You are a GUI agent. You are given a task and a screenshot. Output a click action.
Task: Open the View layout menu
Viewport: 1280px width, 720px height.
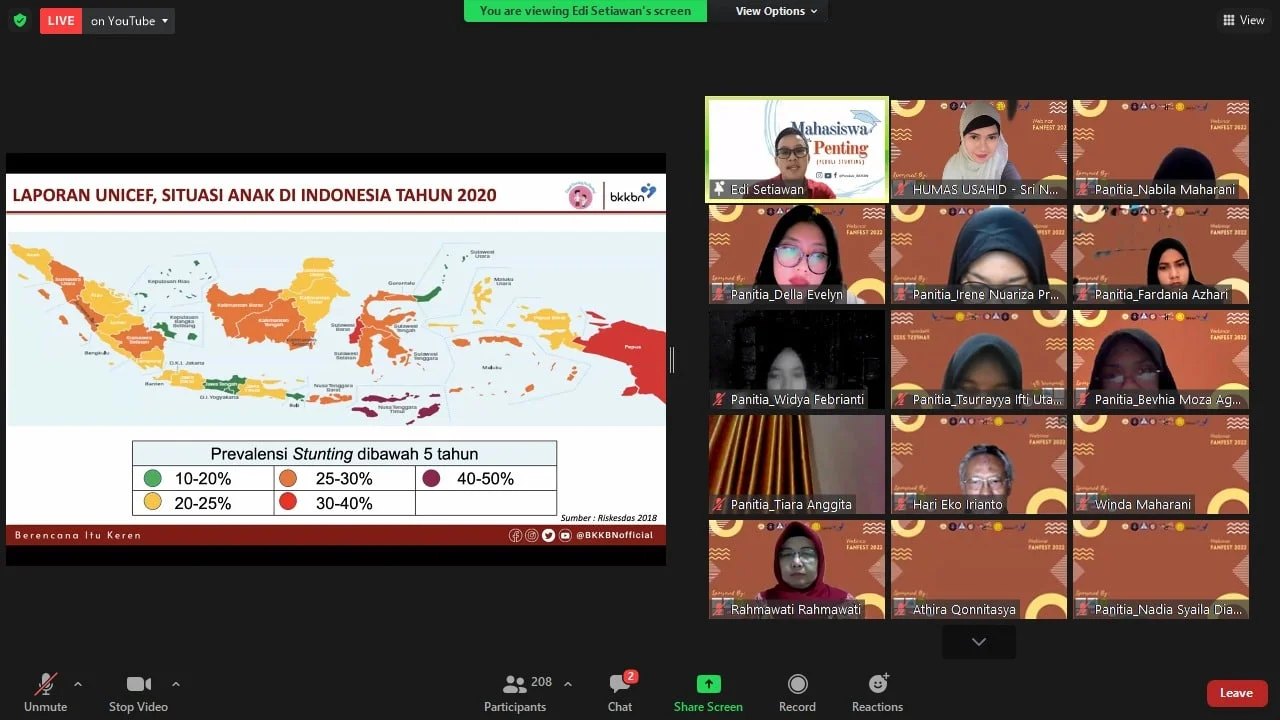click(x=1243, y=20)
